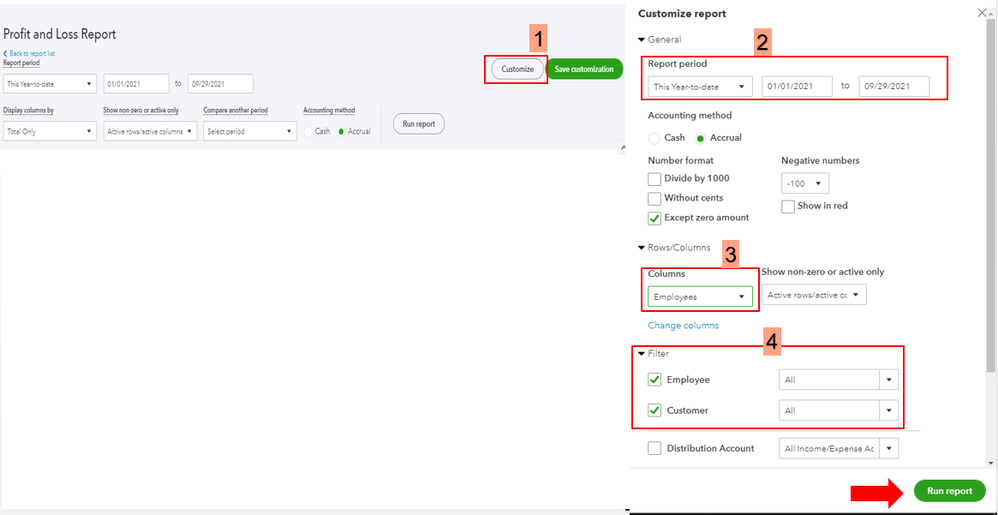Open the Negative numbers dropdown

pyautogui.click(x=805, y=184)
